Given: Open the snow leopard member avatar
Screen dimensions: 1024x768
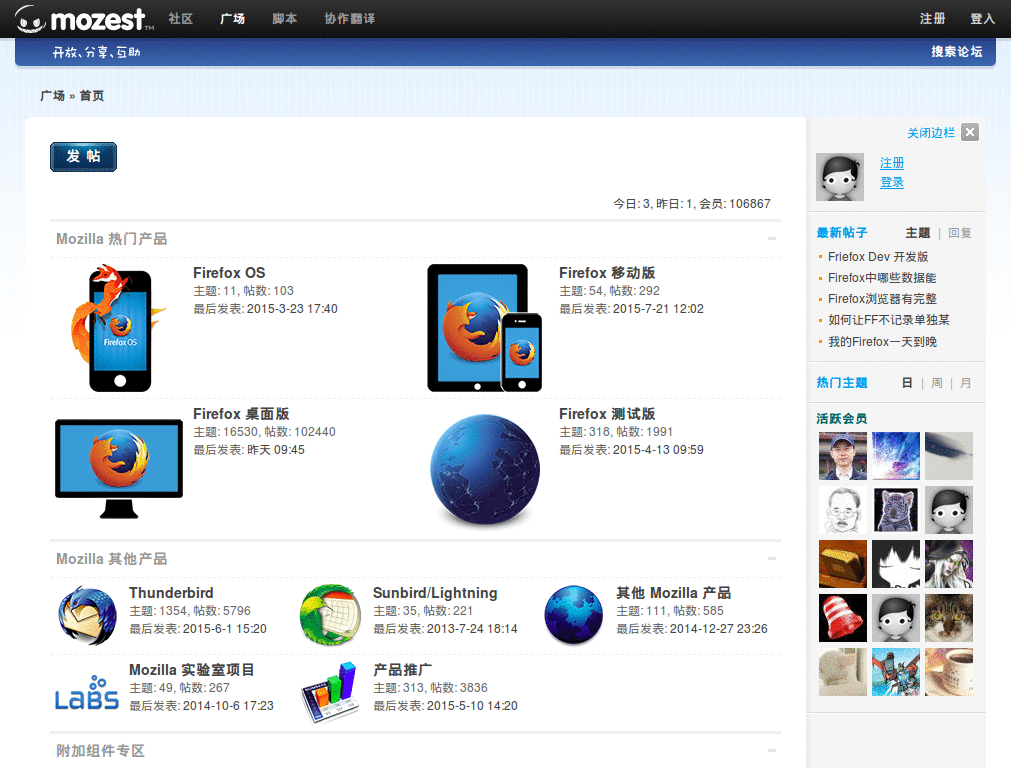Looking at the screenshot, I should point(896,510).
